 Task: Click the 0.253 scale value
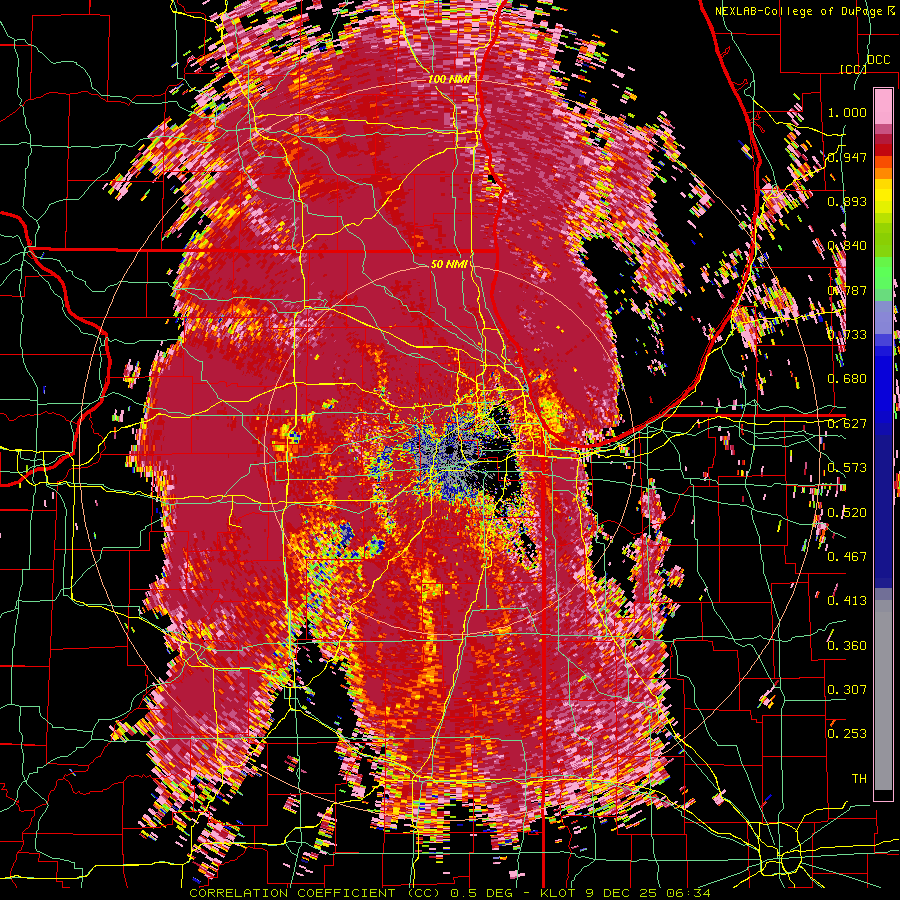(847, 734)
